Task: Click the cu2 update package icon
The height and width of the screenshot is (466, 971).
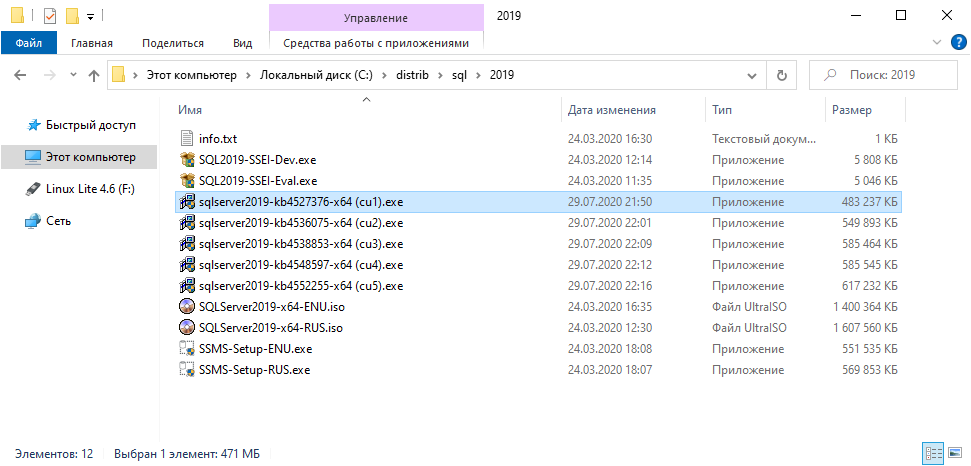Action: click(187, 223)
